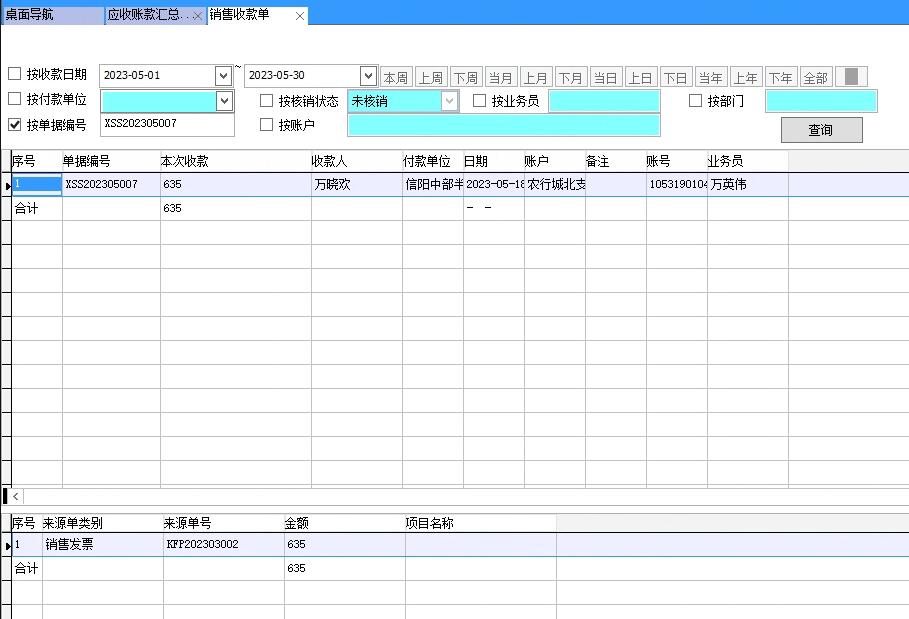
Task: Click the 本次收款 column header
Action: click(235, 161)
